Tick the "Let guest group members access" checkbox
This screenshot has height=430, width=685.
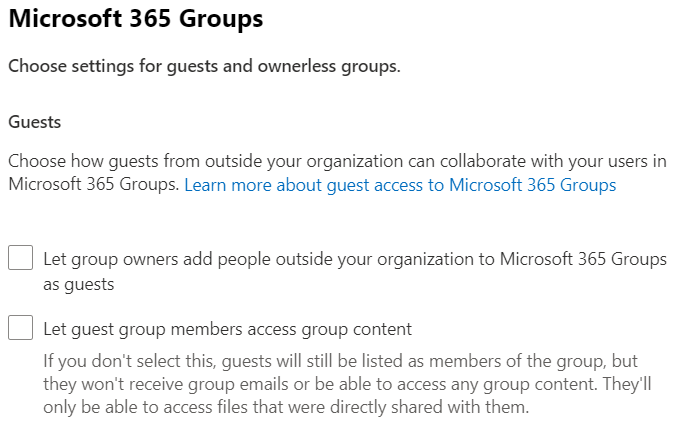pyautogui.click(x=20, y=328)
